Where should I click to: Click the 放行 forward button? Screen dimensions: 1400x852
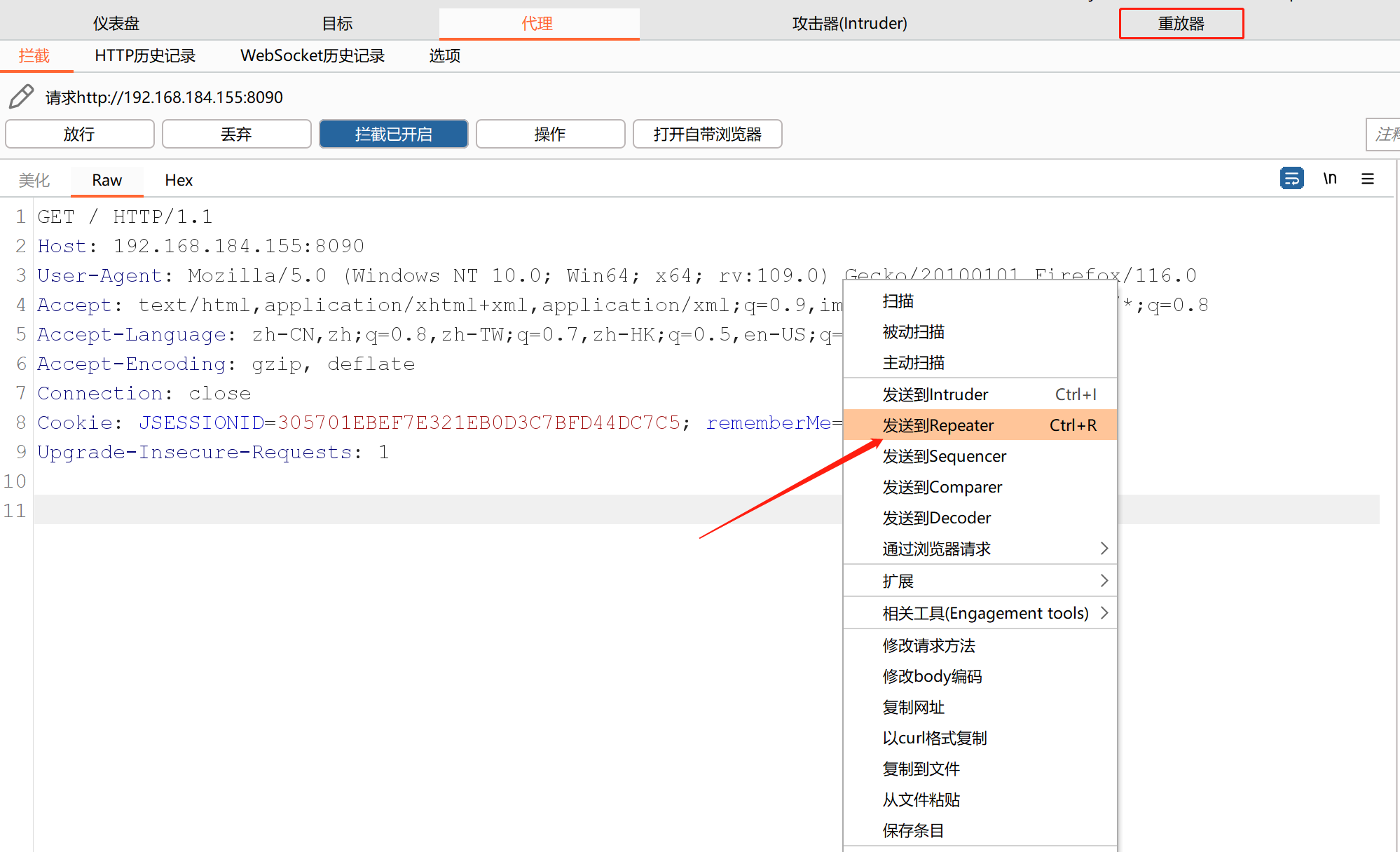click(79, 134)
